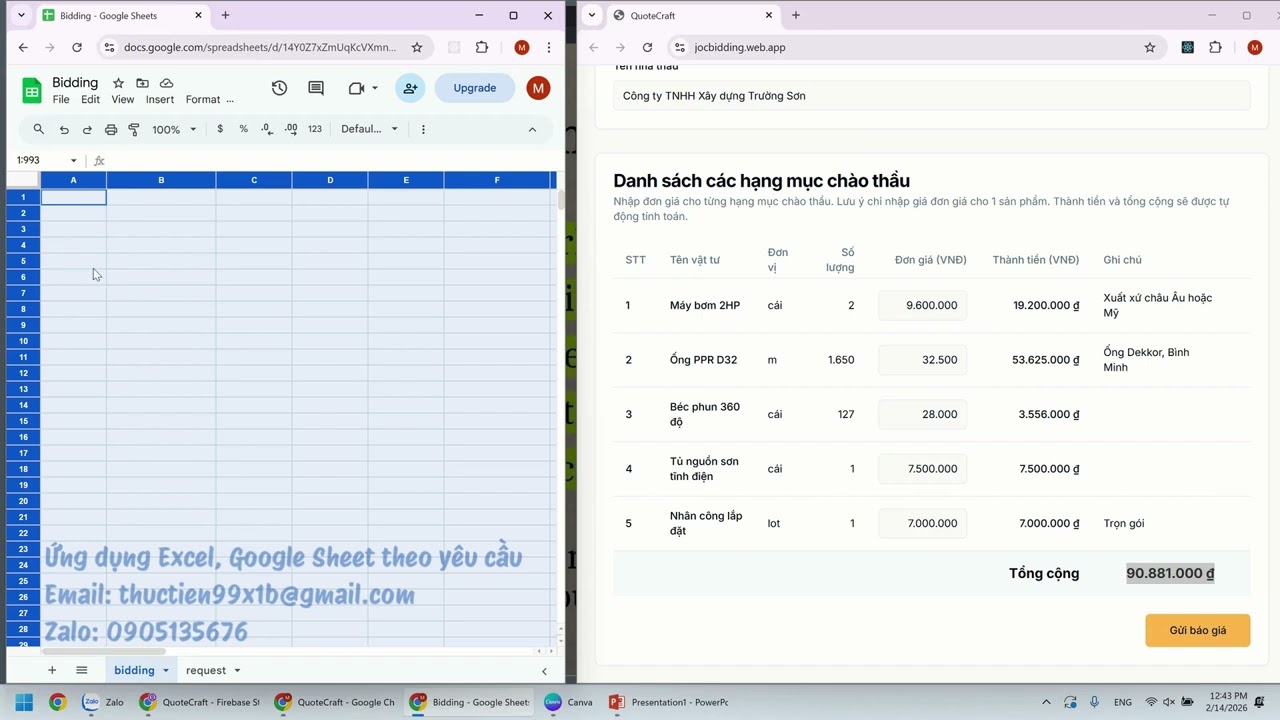Bookmark the QuoteCraft page star
Viewport: 1280px width, 720px height.
pos(1150,47)
